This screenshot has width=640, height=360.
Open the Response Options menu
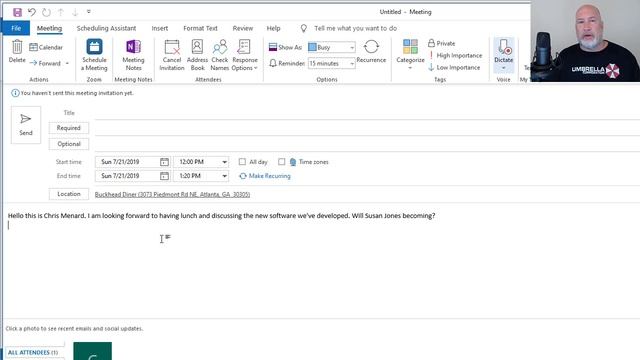[x=244, y=55]
